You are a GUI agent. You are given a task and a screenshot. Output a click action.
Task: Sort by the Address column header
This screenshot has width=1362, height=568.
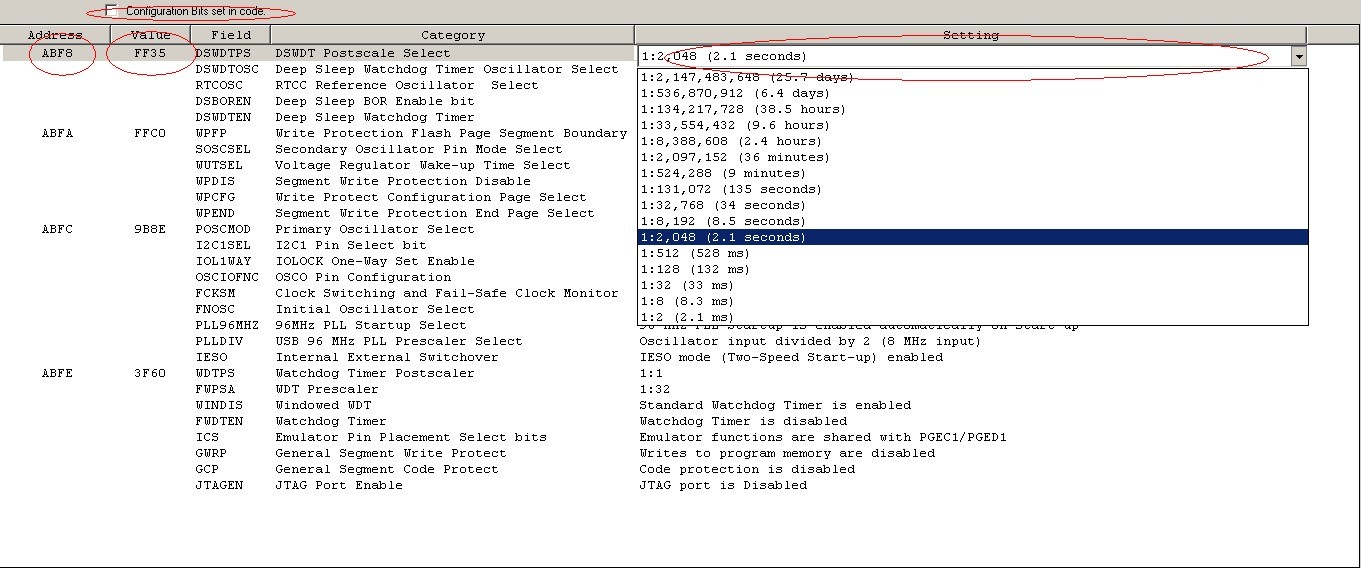tap(55, 35)
